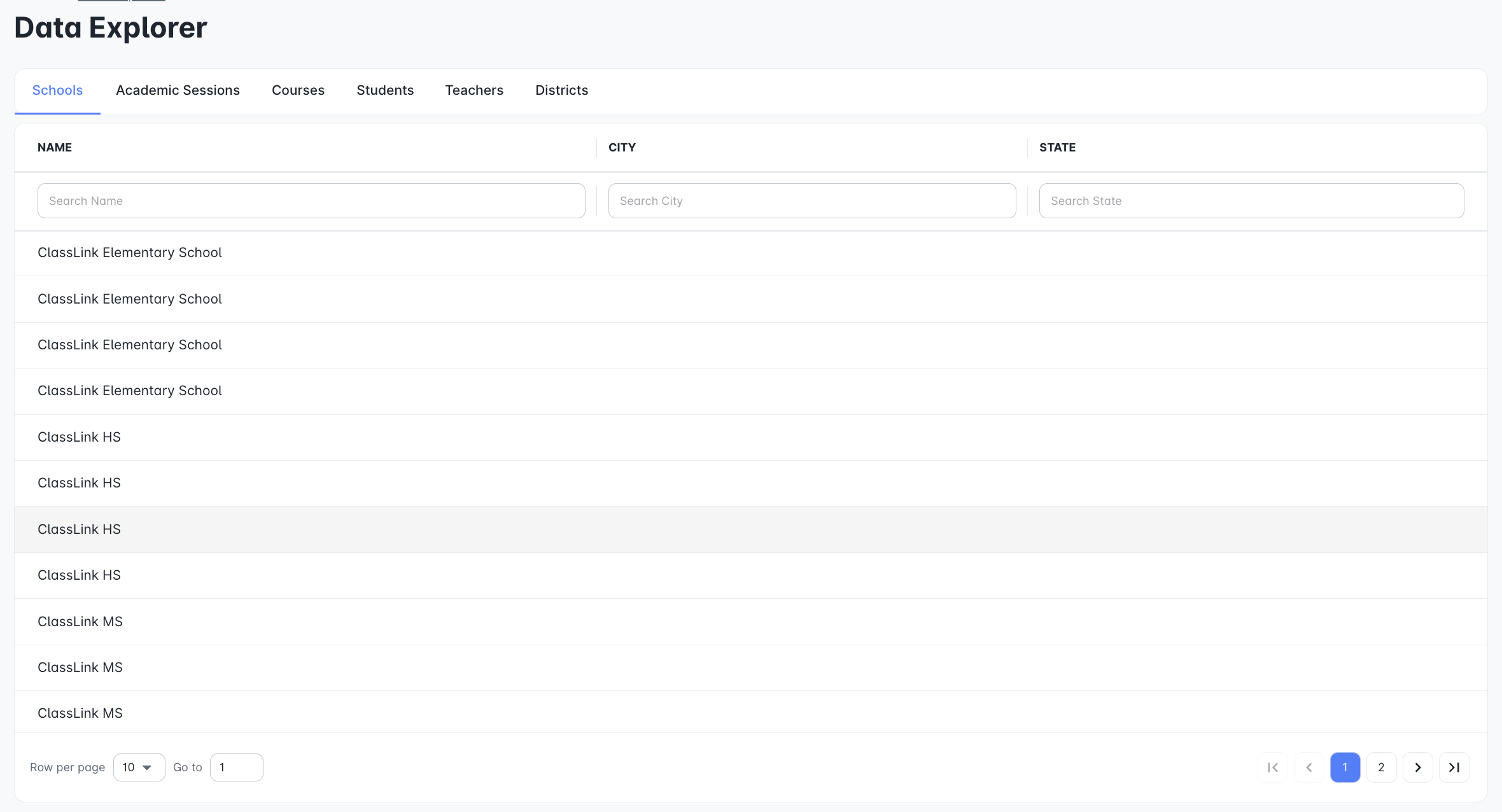Jump to the last page icon
The width and height of the screenshot is (1502, 812).
(1454, 767)
